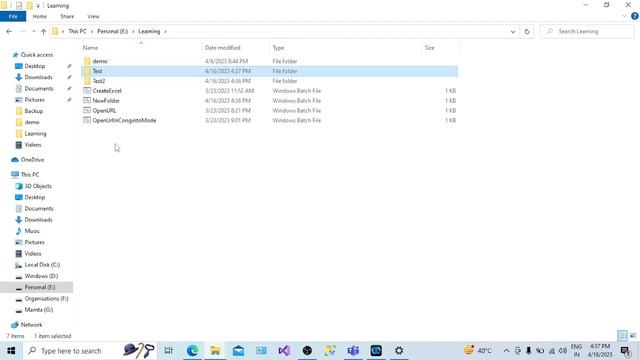Select OpenURL batch file

tap(104, 111)
